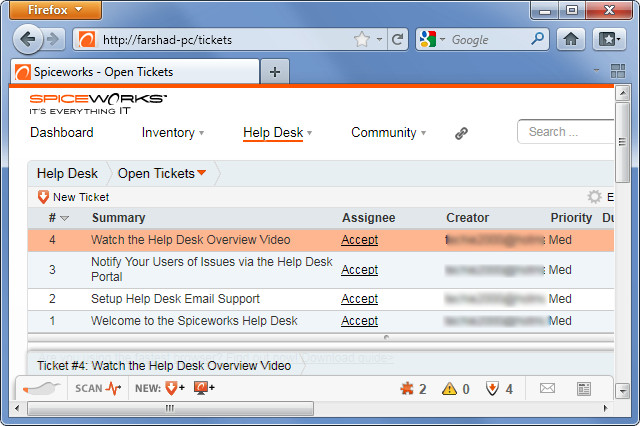Click the chain link icon in navigation
Image resolution: width=640 pixels, height=426 pixels.
point(461,133)
